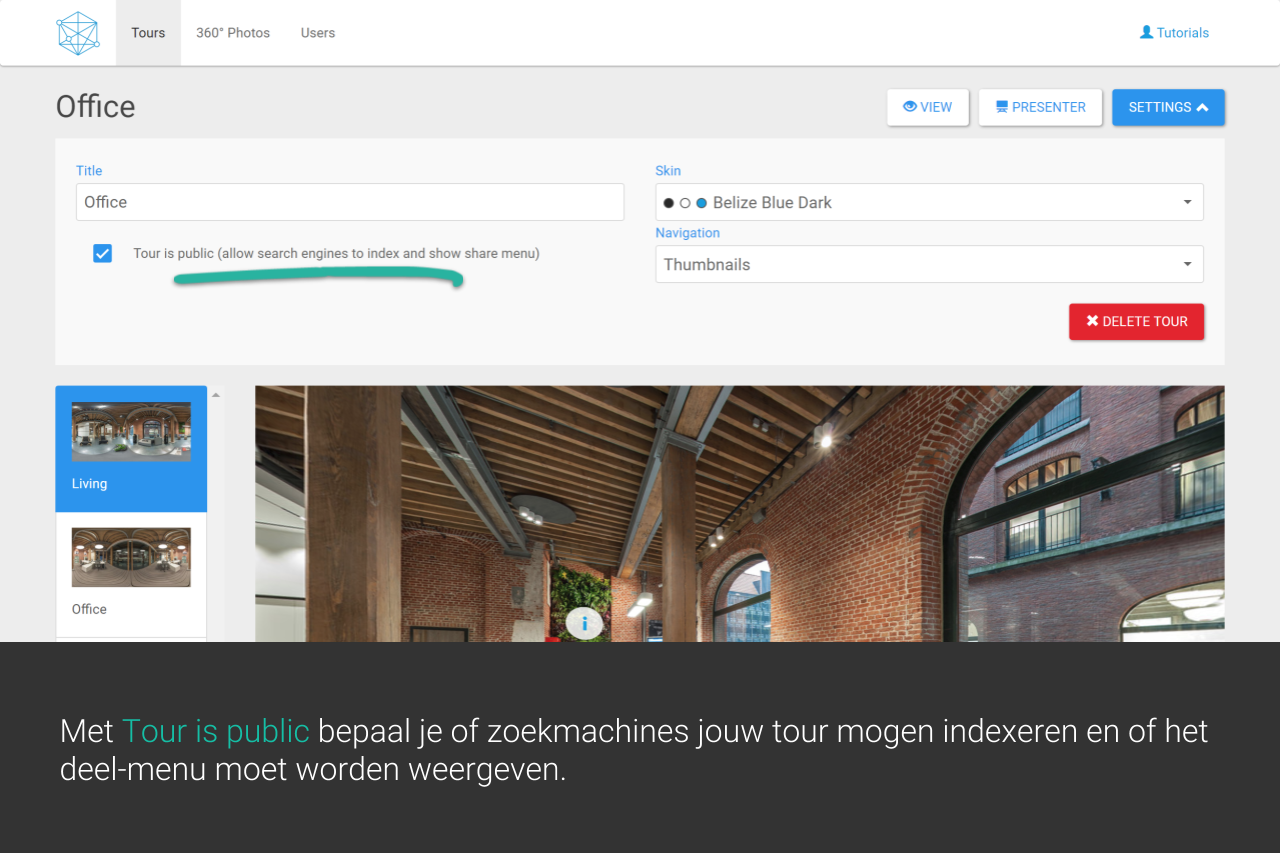This screenshot has width=1280, height=853.
Task: Uncheck the Tour is public checkbox
Action: tap(102, 254)
